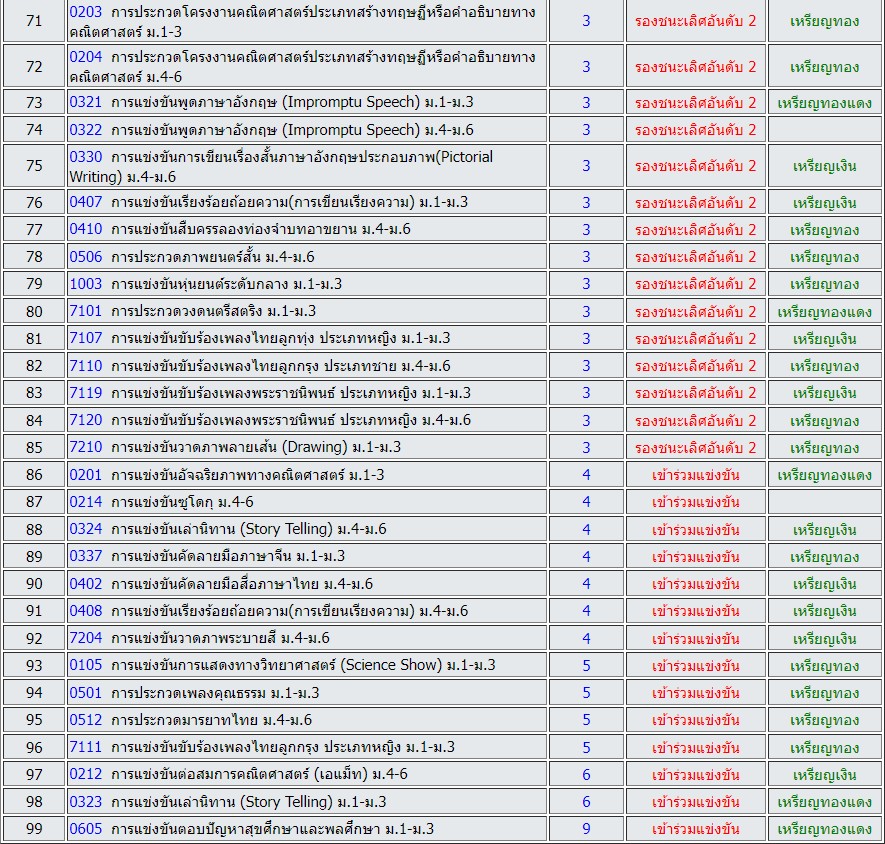Click activity code 0204 link
885x844 pixels.
pos(85,57)
